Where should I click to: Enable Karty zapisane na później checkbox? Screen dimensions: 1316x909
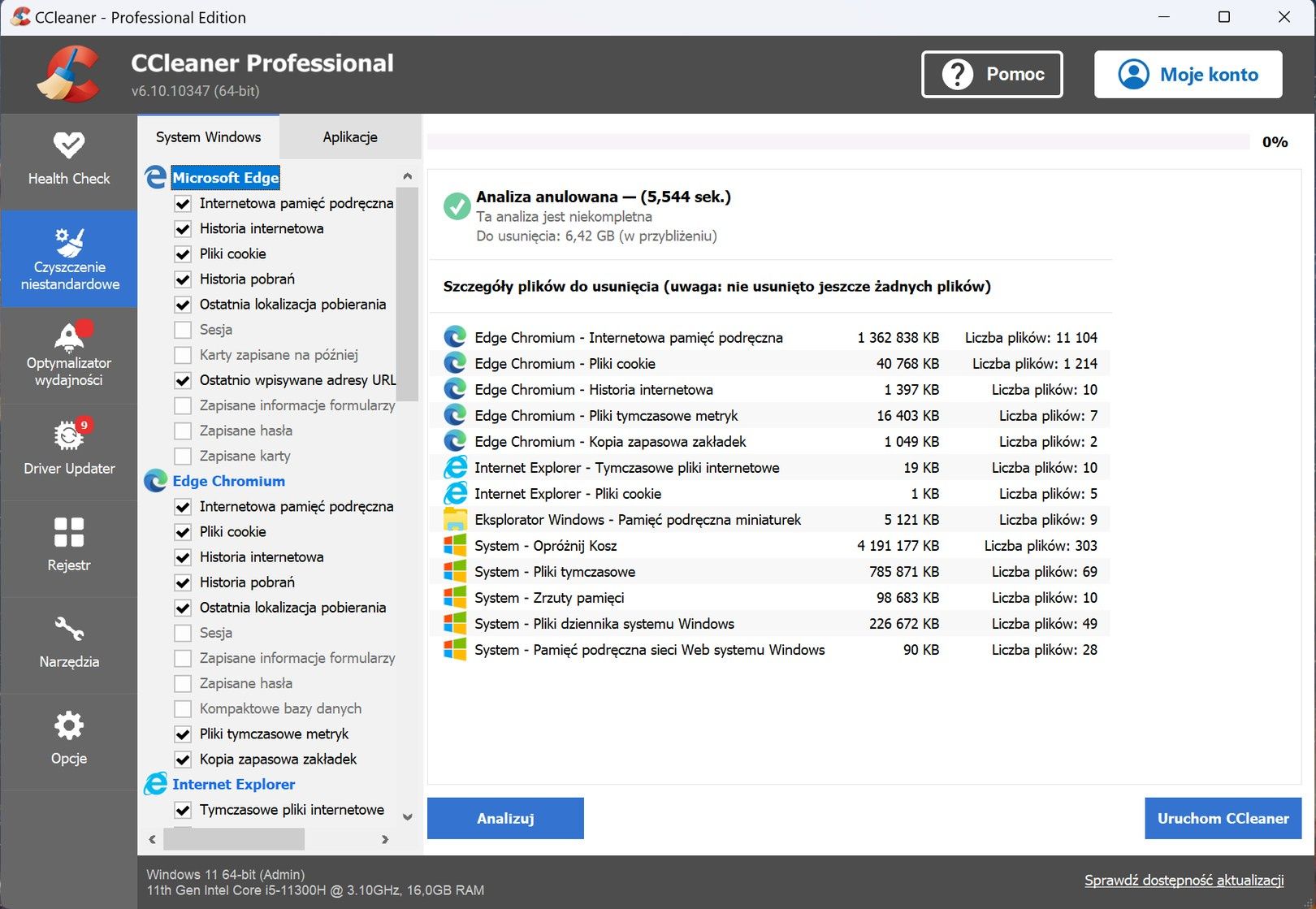pyautogui.click(x=183, y=354)
